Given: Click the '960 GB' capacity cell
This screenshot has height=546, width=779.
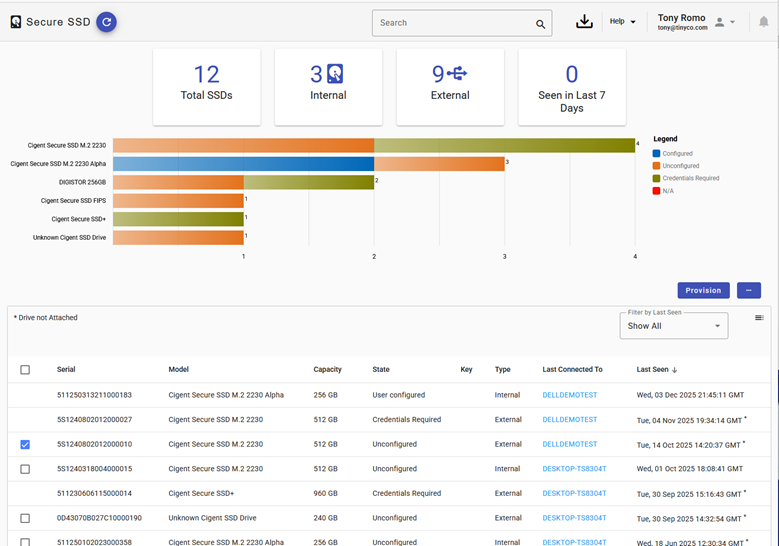Looking at the screenshot, I should tap(325, 493).
